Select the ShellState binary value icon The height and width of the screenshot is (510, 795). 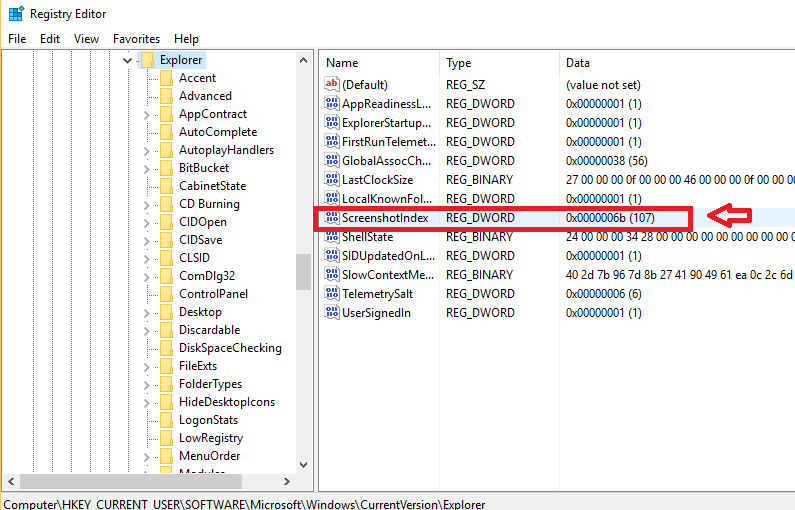tap(332, 237)
